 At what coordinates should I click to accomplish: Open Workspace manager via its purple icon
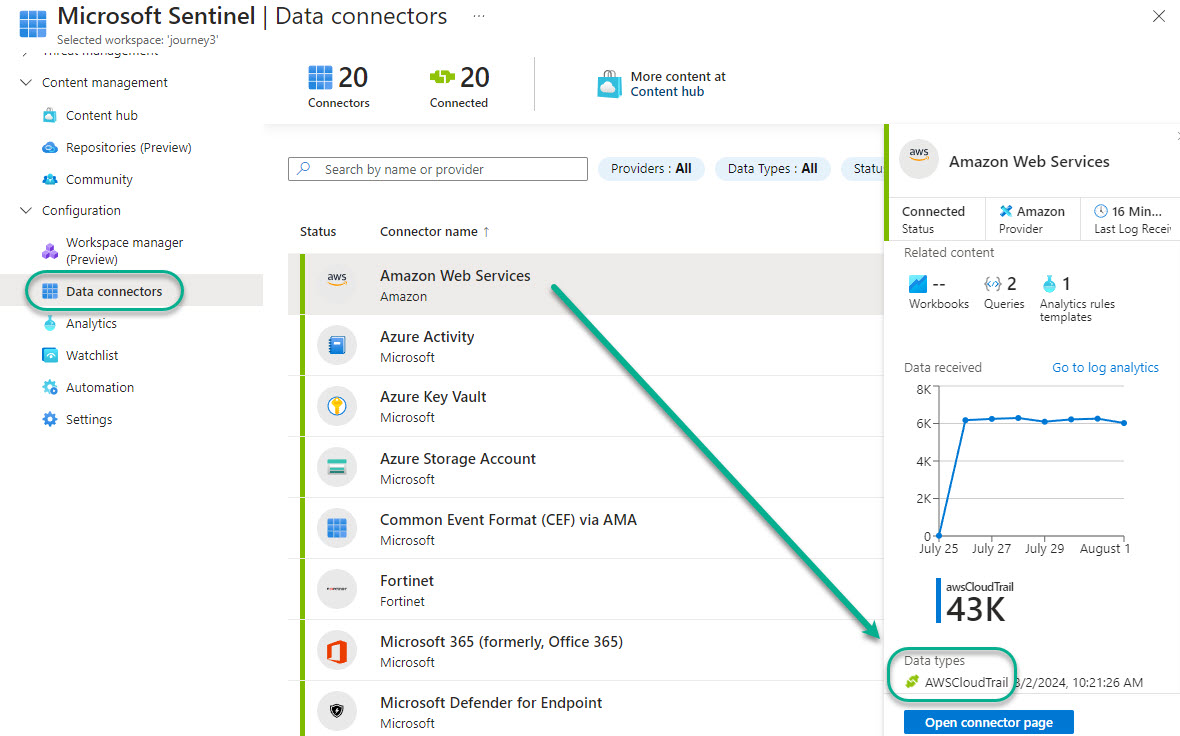[50, 251]
